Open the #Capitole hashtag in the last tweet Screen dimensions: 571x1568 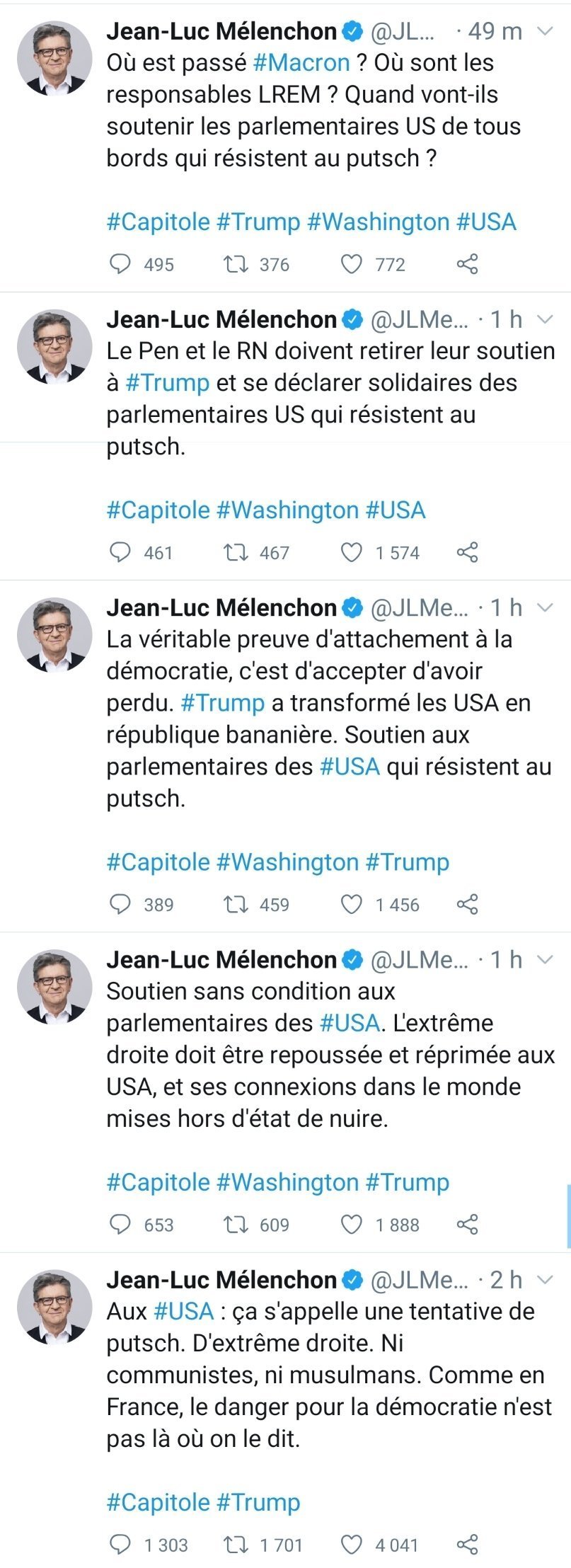[158, 1501]
